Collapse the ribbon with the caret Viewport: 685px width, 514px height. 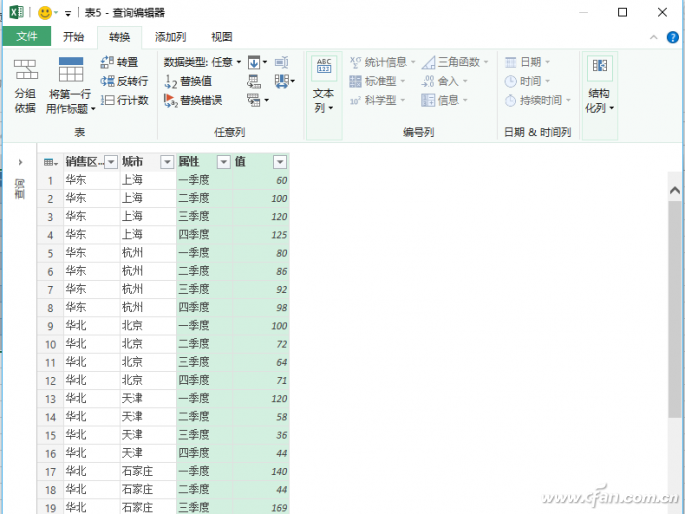tap(654, 38)
